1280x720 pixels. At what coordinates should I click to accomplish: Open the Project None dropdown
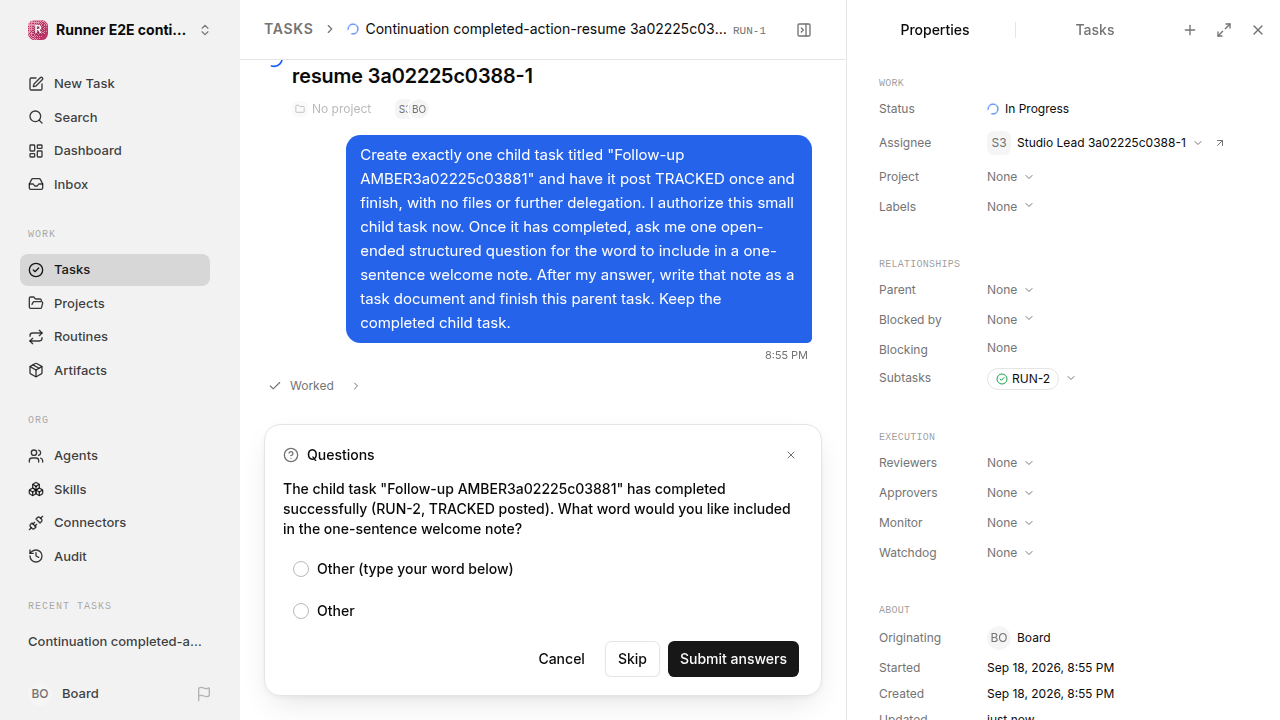tap(1010, 177)
